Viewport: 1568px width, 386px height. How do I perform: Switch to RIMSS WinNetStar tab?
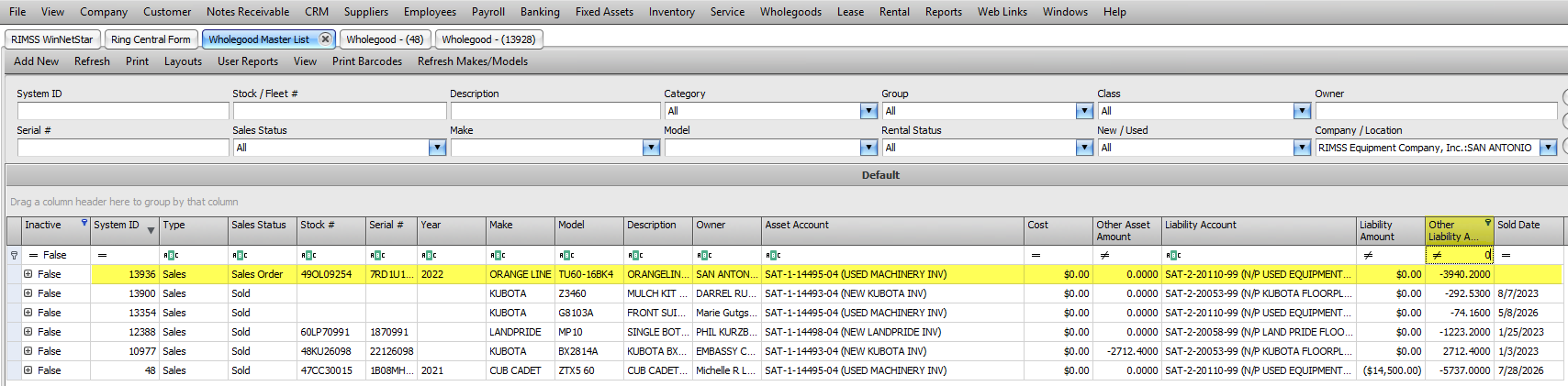(52, 39)
